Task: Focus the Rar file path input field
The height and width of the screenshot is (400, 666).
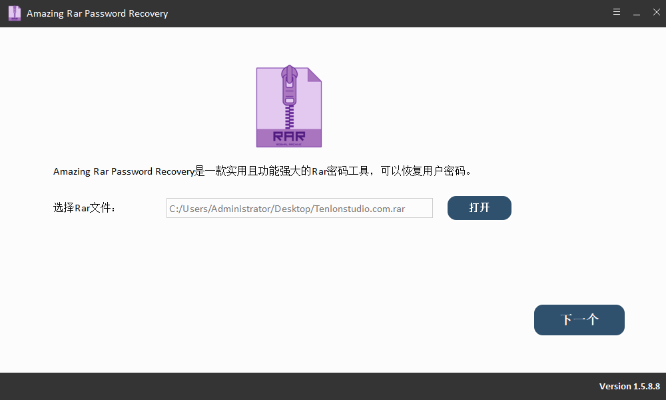Action: [299, 208]
